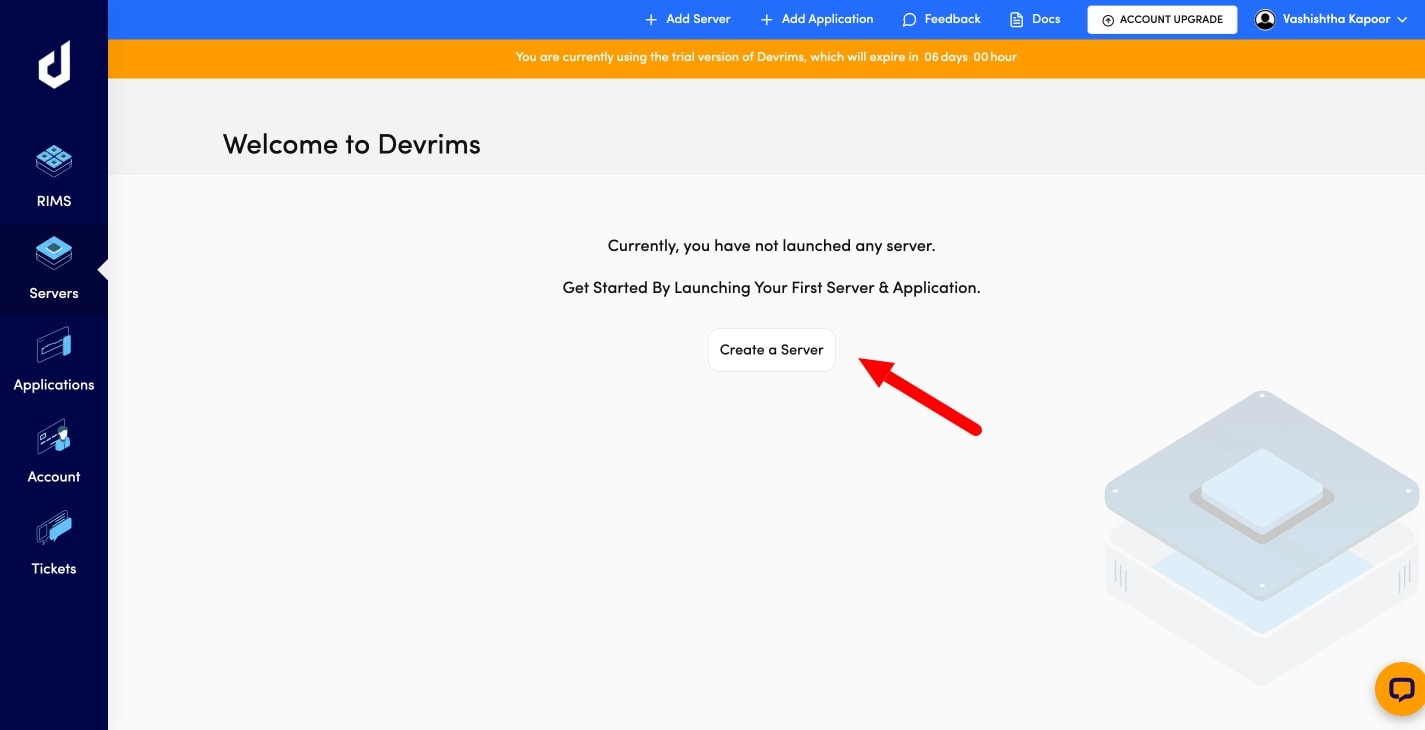
Task: Click the Add Server top link
Action: [x=688, y=19]
